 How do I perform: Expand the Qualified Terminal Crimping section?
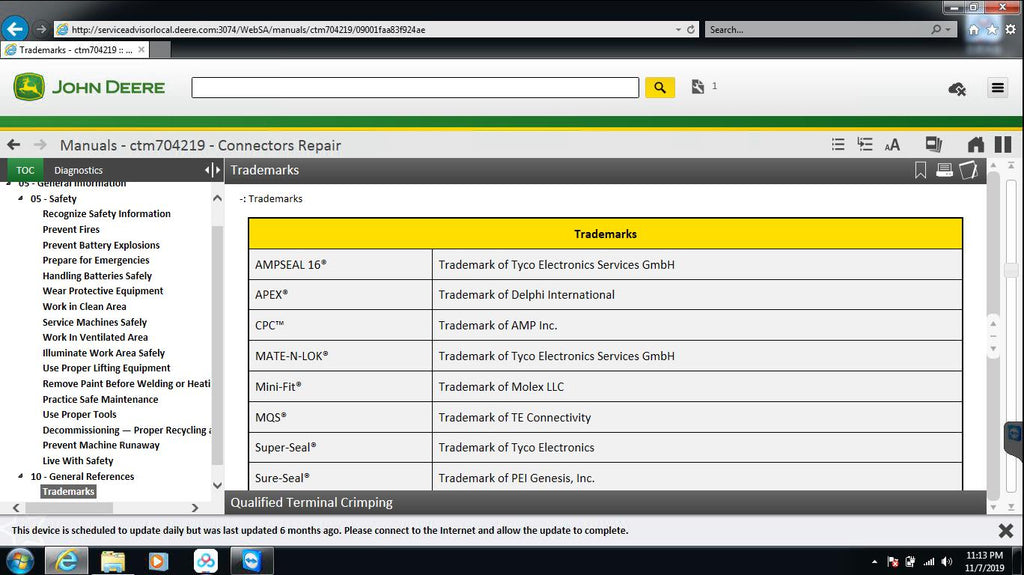pyautogui.click(x=311, y=502)
